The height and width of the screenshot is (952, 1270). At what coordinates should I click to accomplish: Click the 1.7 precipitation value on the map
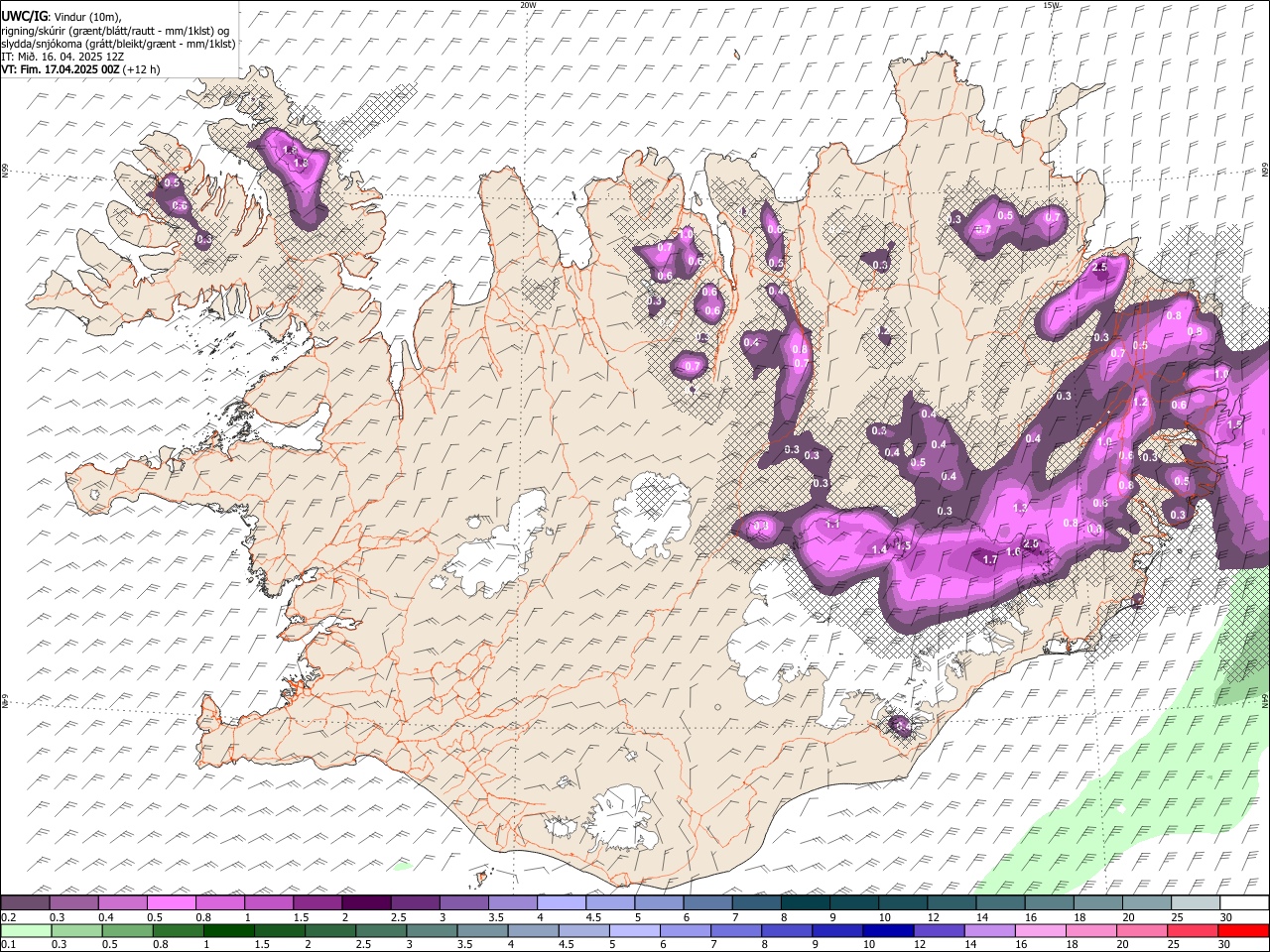click(x=989, y=559)
